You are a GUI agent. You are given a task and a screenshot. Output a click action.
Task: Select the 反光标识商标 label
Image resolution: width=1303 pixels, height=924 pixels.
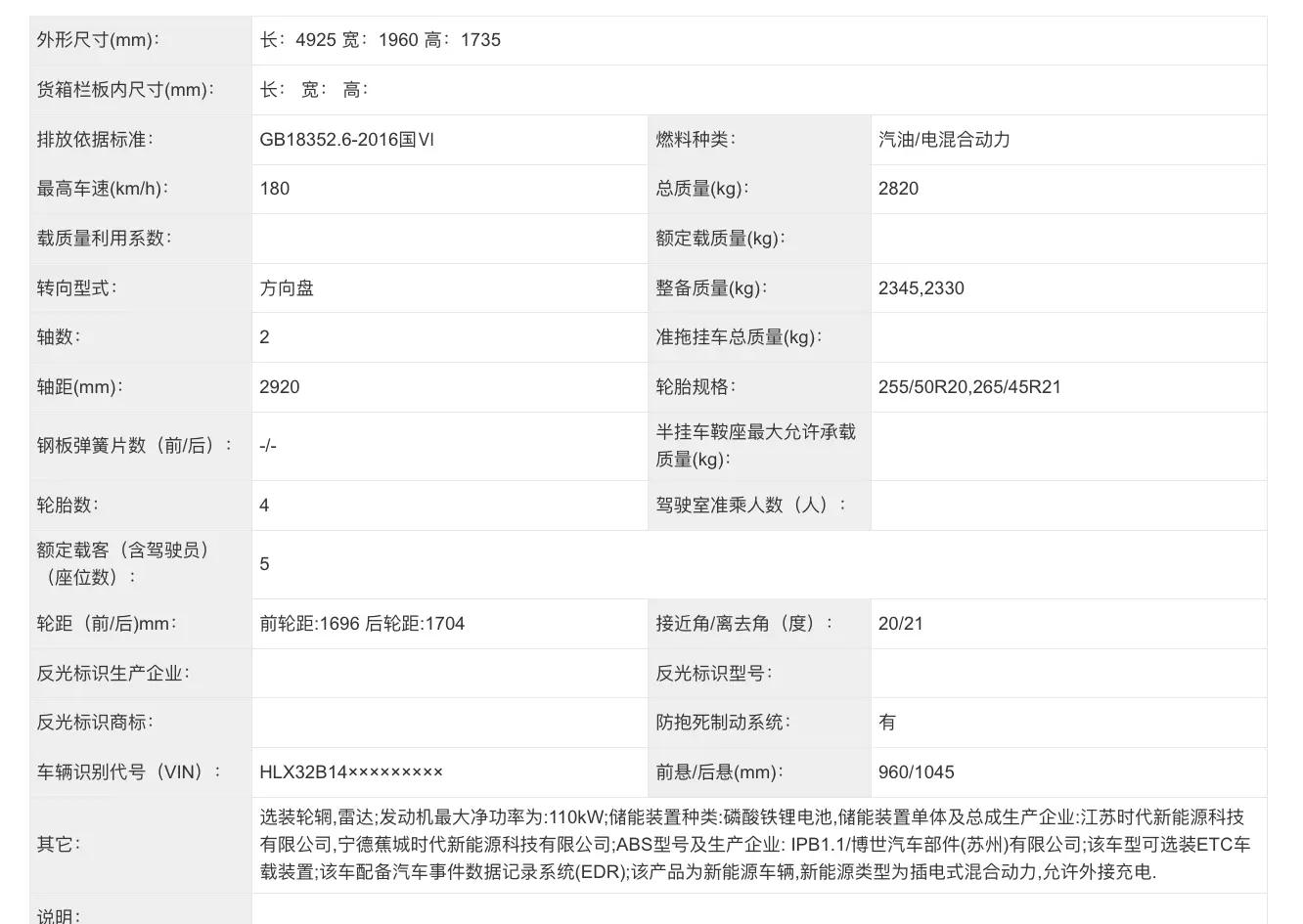pyautogui.click(x=95, y=723)
